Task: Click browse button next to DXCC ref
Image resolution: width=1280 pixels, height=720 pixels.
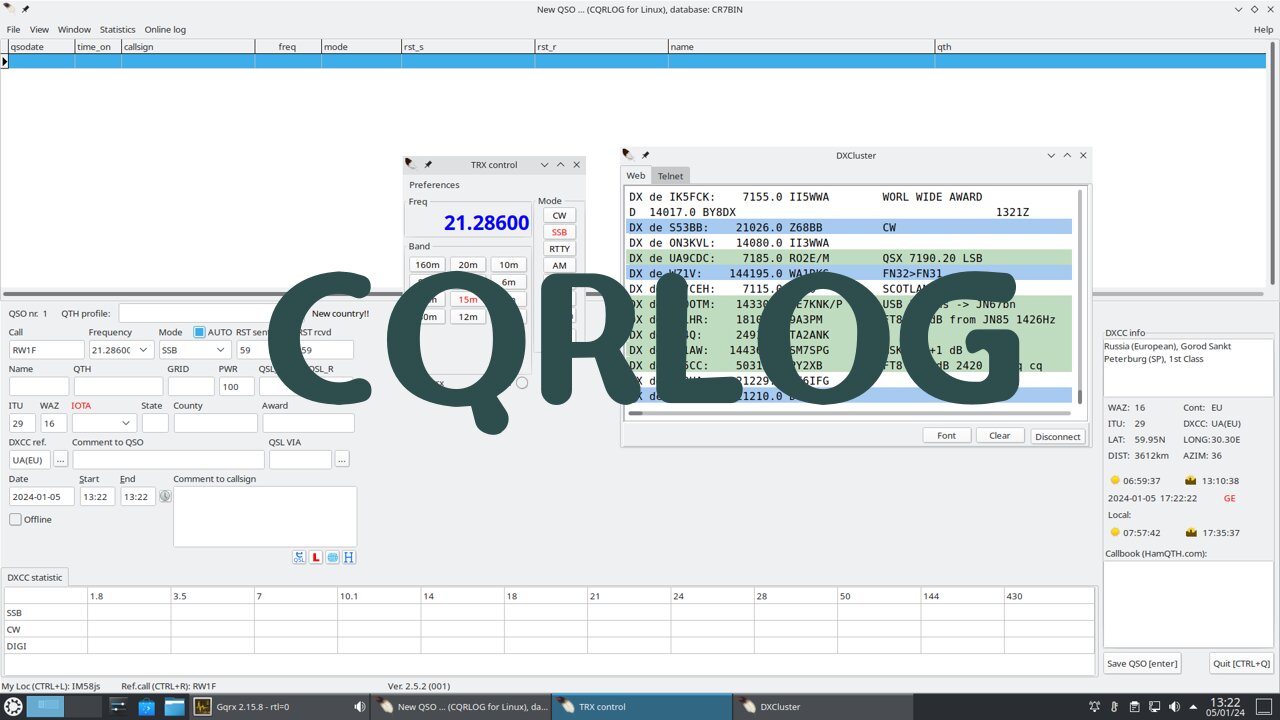Action: coord(61,459)
